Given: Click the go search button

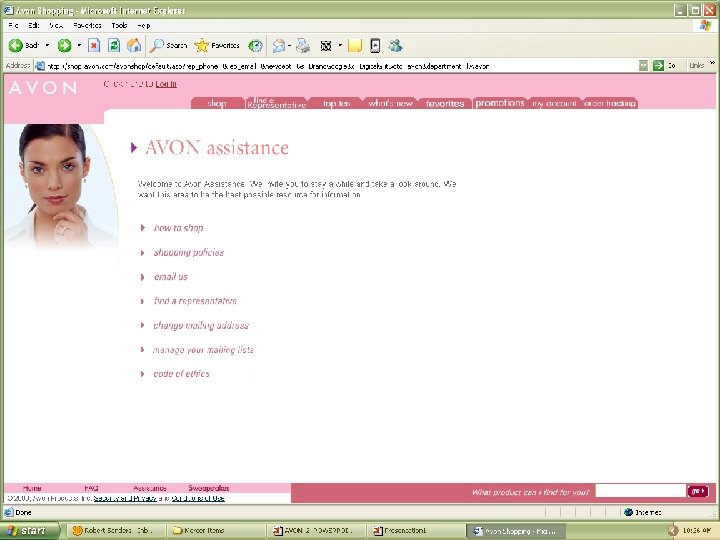Looking at the screenshot, I should click(698, 491).
